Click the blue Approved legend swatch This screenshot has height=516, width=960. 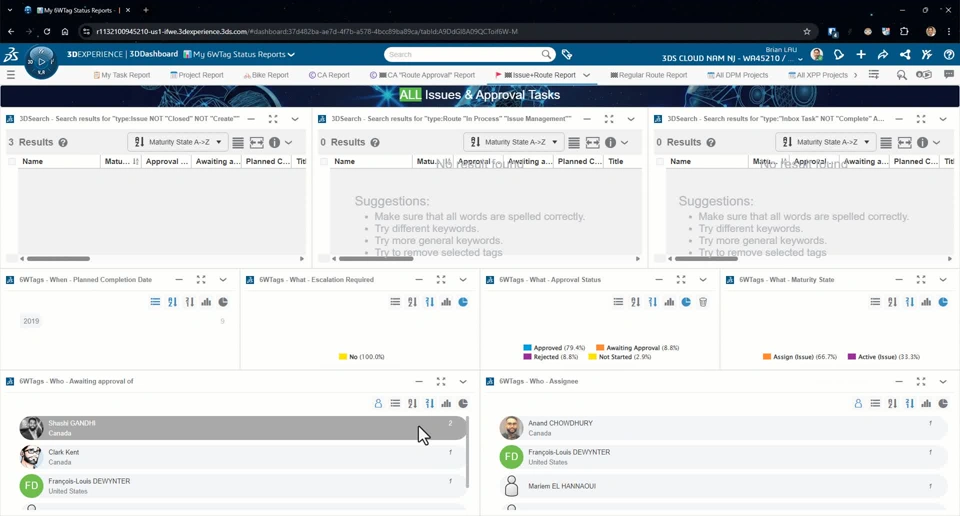click(x=527, y=348)
